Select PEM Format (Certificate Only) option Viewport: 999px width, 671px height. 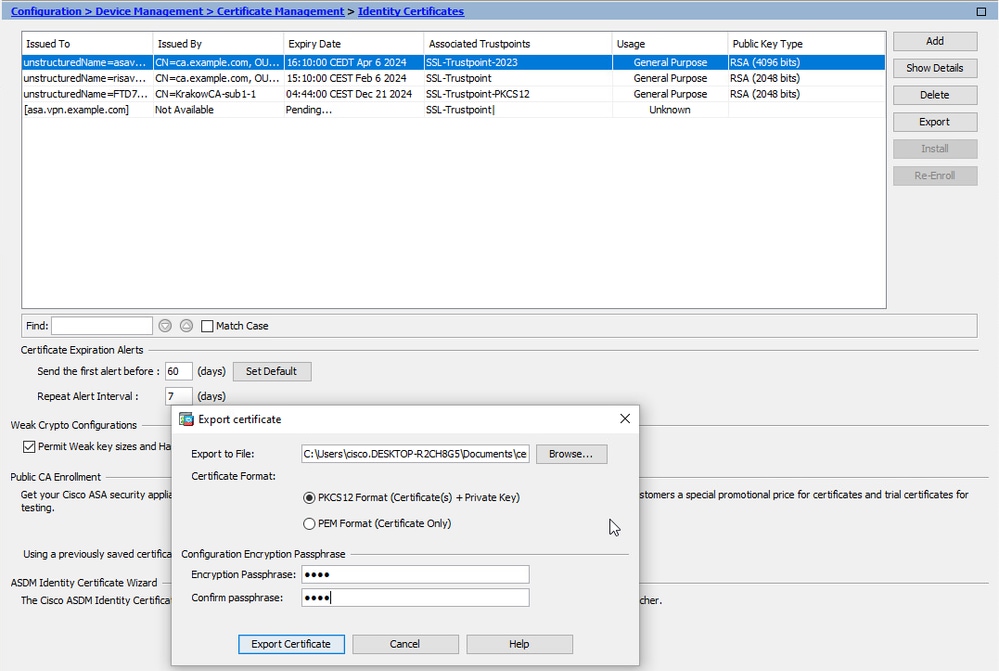coord(309,524)
